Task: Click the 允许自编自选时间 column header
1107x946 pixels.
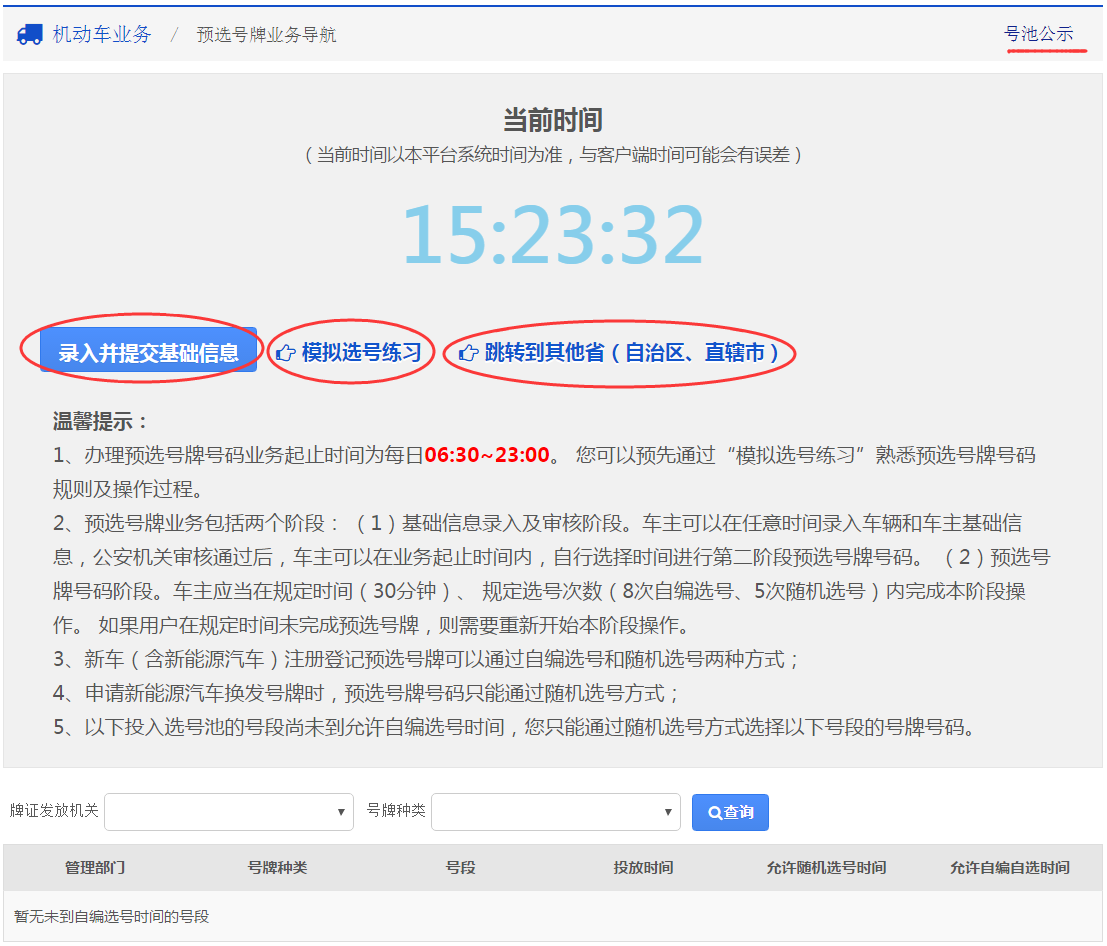Action: (1010, 868)
